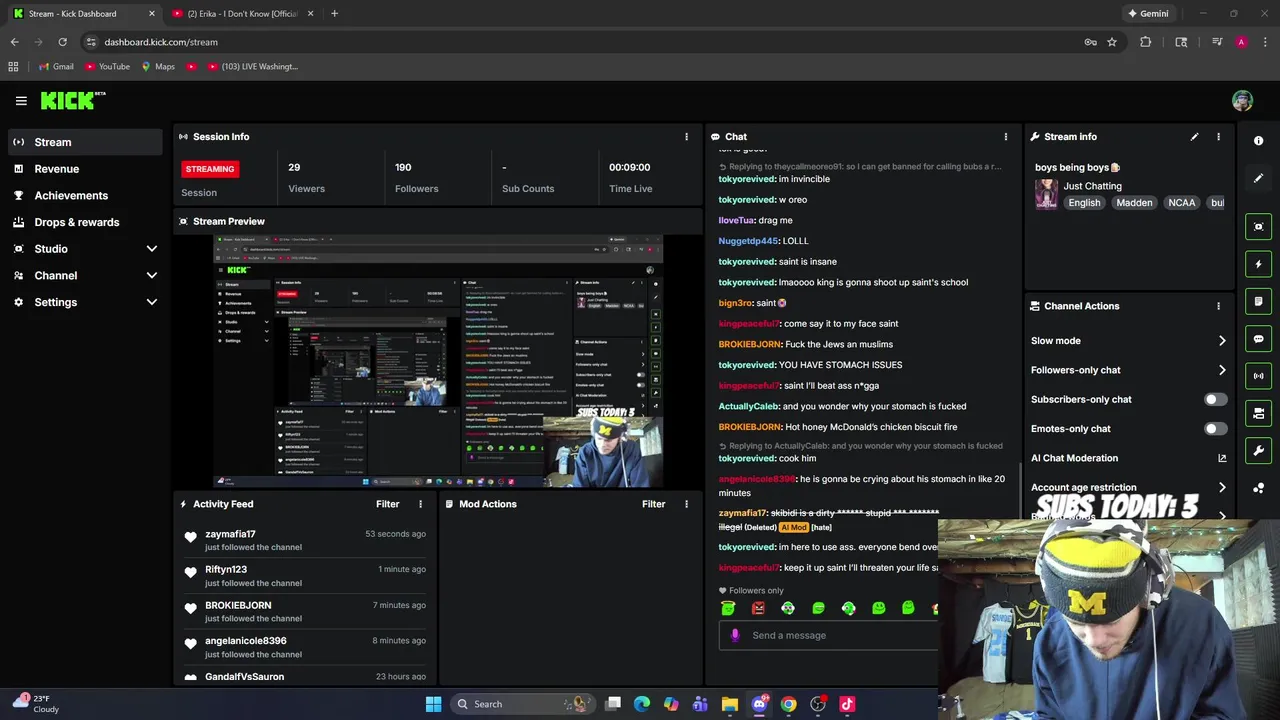Open a new browser tab
Screen dimensions: 1280x720
(x=334, y=14)
